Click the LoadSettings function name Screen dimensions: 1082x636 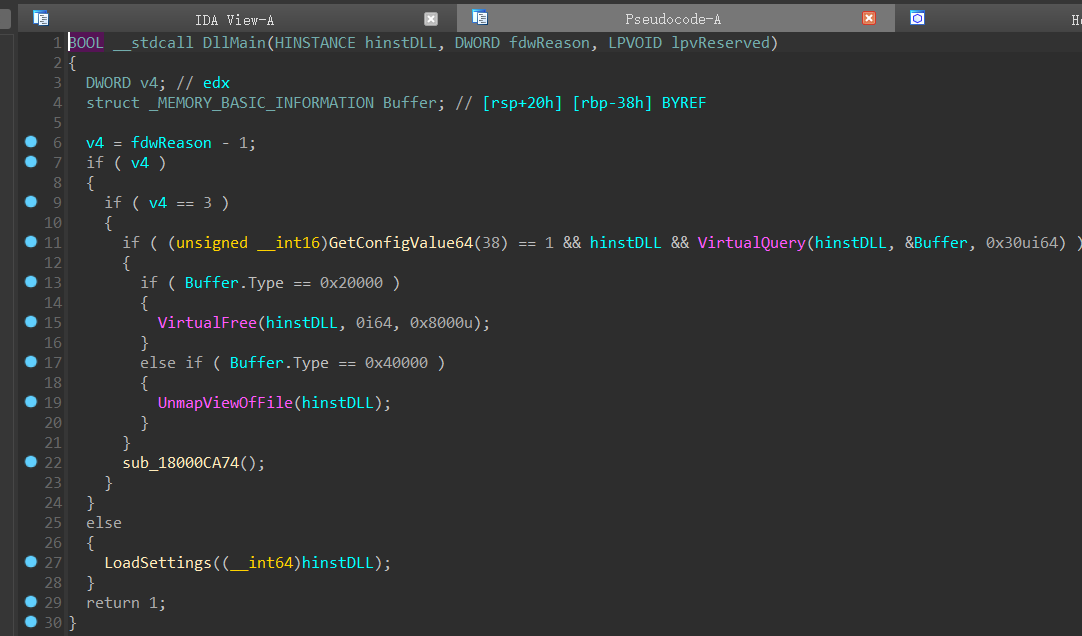click(x=157, y=563)
